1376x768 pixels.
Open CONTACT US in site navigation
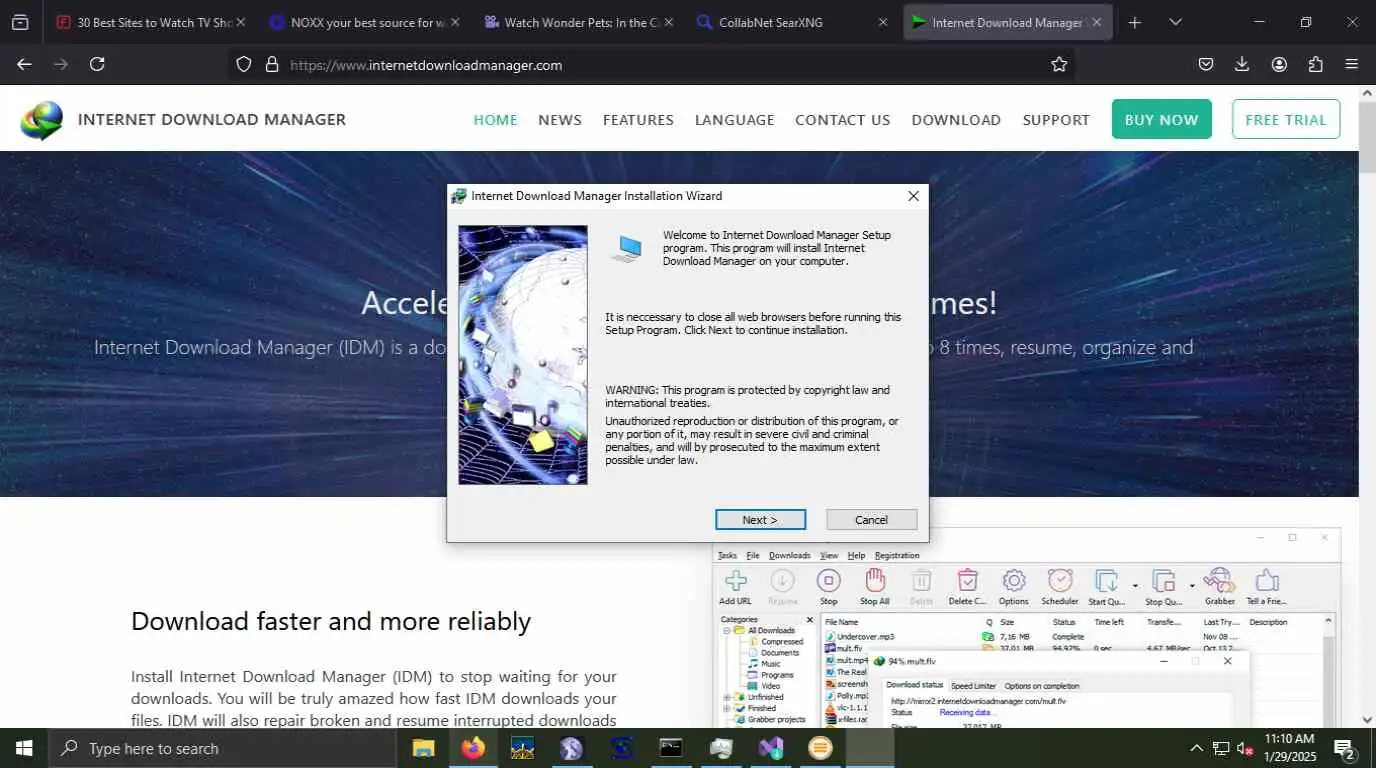click(843, 120)
